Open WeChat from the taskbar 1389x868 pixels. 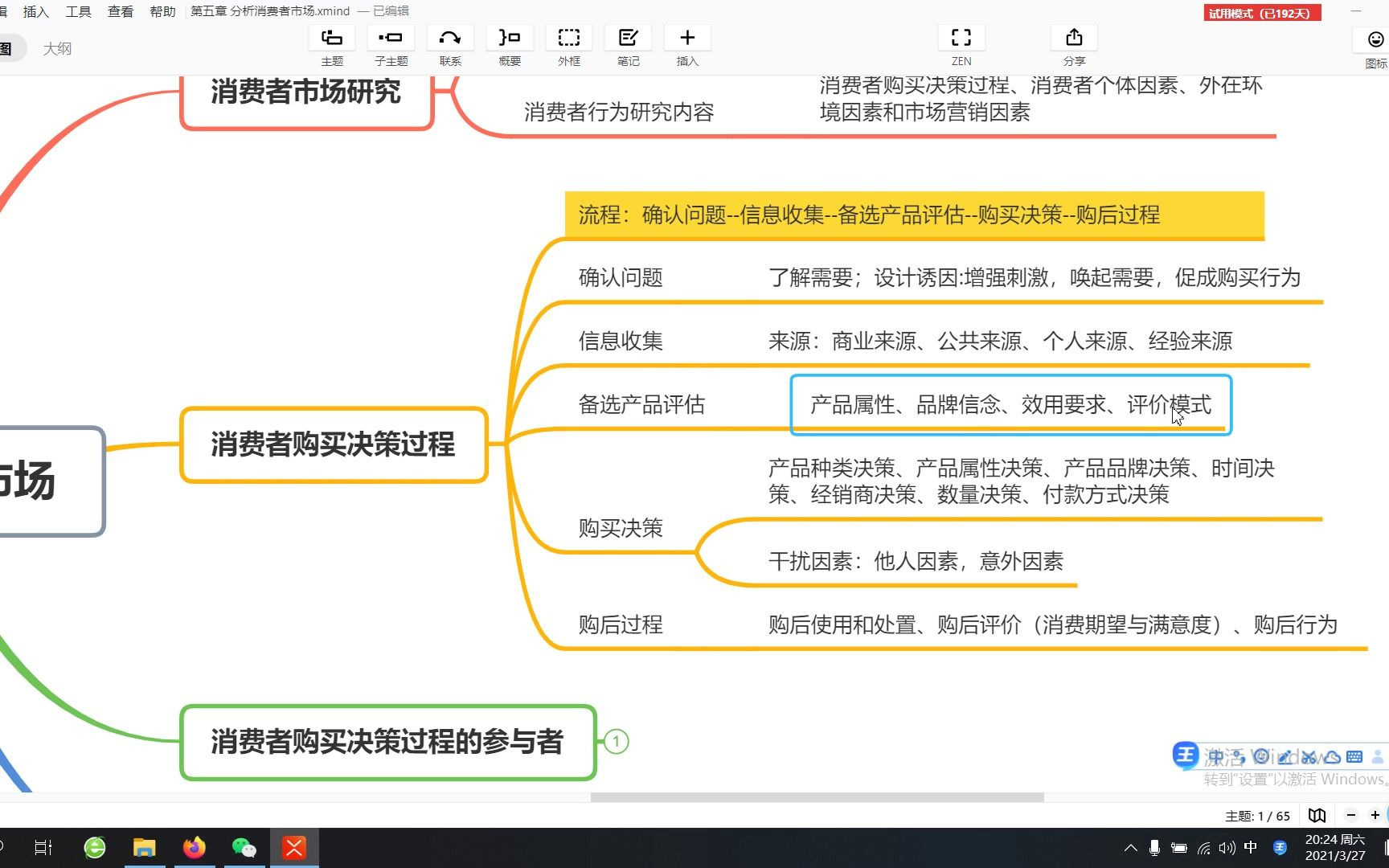pos(244,848)
